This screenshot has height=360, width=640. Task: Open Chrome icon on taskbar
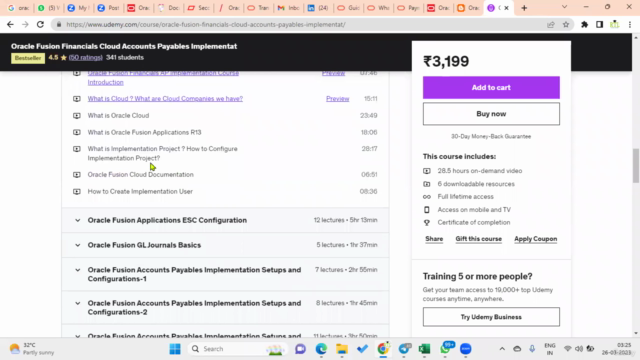(383, 349)
